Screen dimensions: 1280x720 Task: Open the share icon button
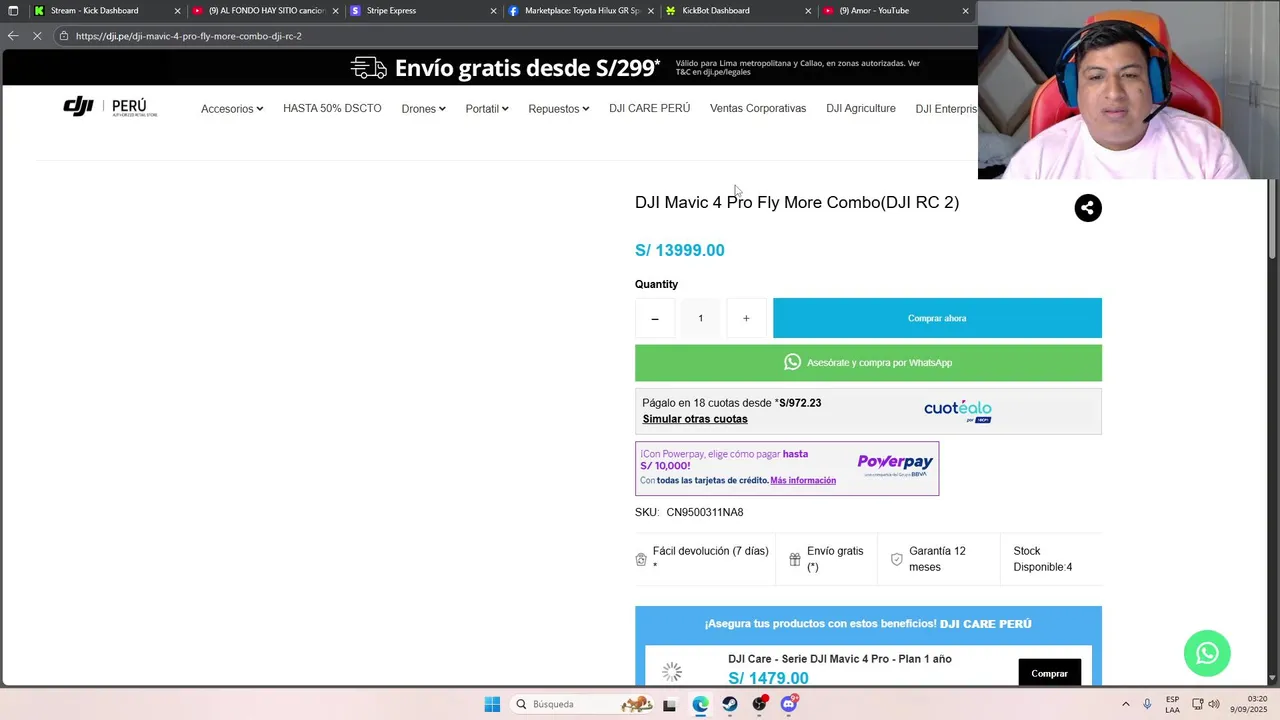point(1088,208)
